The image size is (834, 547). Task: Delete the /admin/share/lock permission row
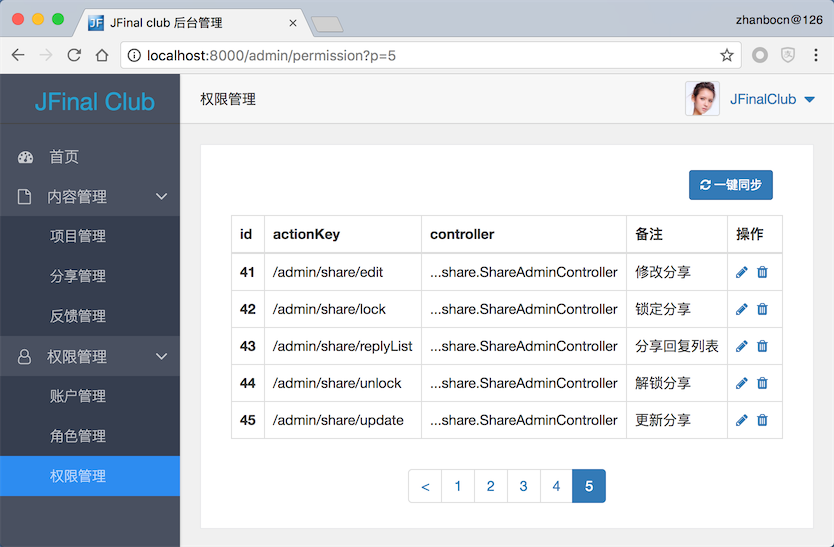point(762,309)
